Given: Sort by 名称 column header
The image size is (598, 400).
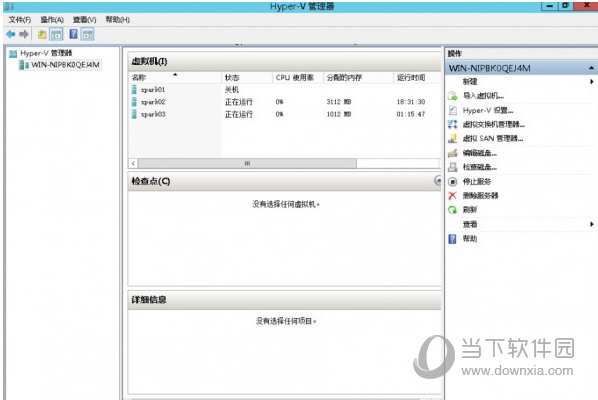Looking at the screenshot, I should [175, 77].
